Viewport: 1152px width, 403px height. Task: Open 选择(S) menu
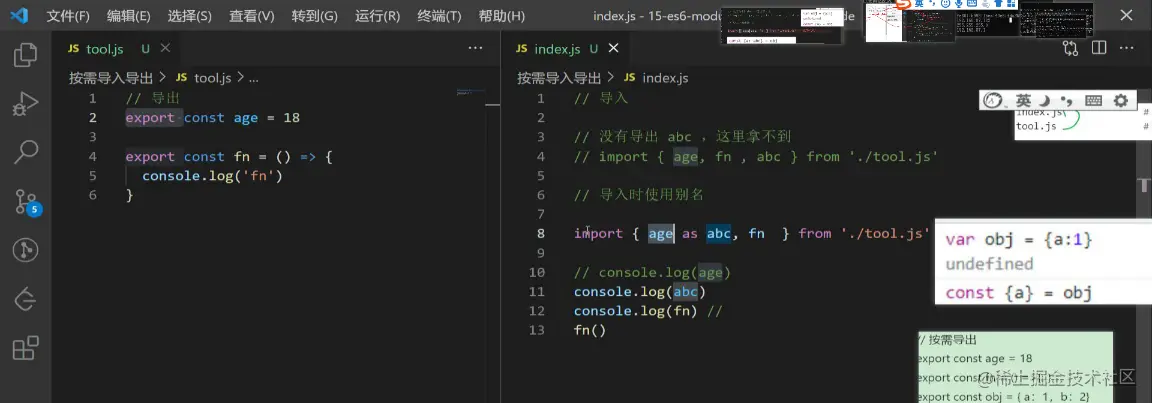(190, 15)
